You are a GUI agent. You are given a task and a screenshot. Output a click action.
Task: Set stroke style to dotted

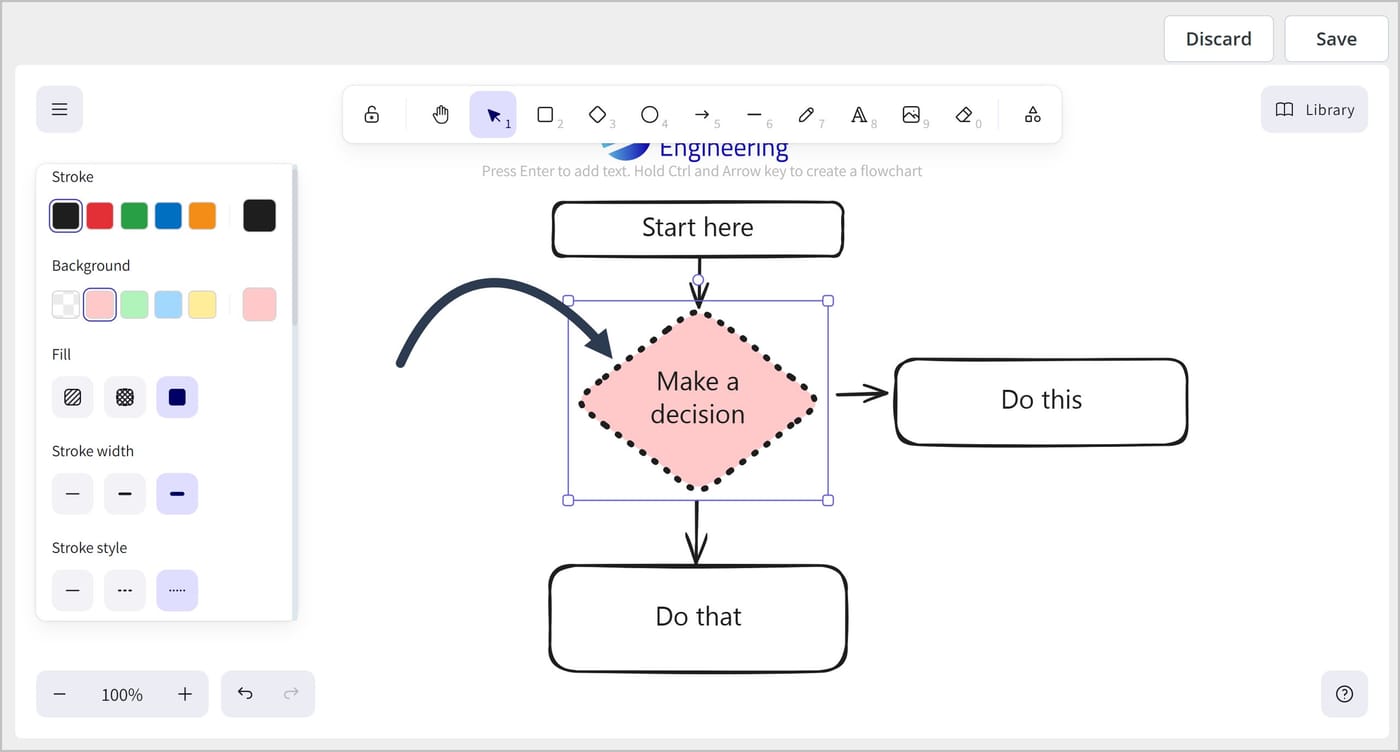pos(177,590)
